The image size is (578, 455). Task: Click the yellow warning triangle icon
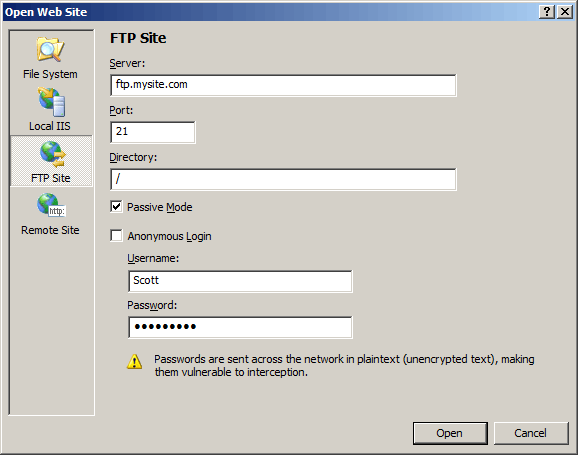coord(135,362)
